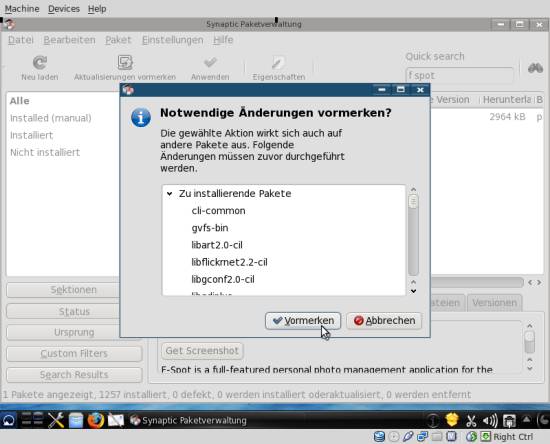Open the Eigenschaften properties icon

click(278, 63)
